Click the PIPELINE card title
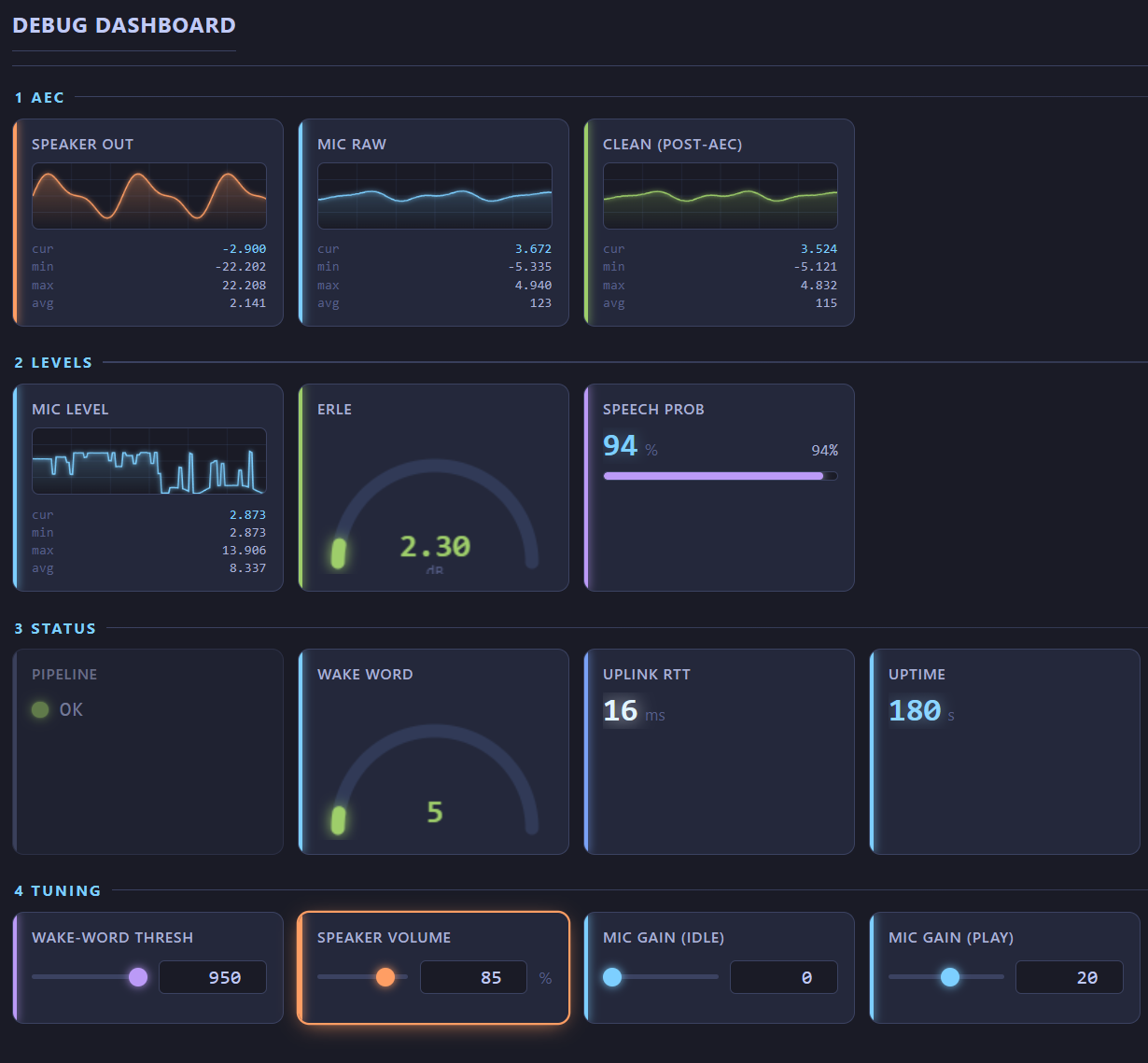 64,674
